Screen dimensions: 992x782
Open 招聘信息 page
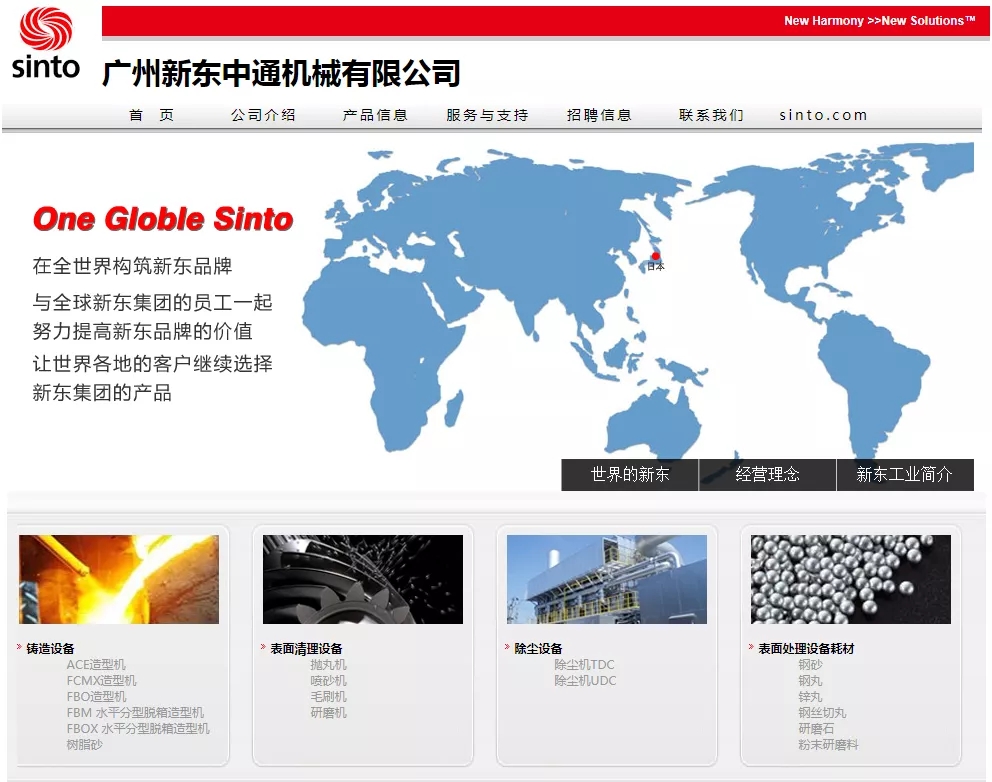pyautogui.click(x=599, y=115)
